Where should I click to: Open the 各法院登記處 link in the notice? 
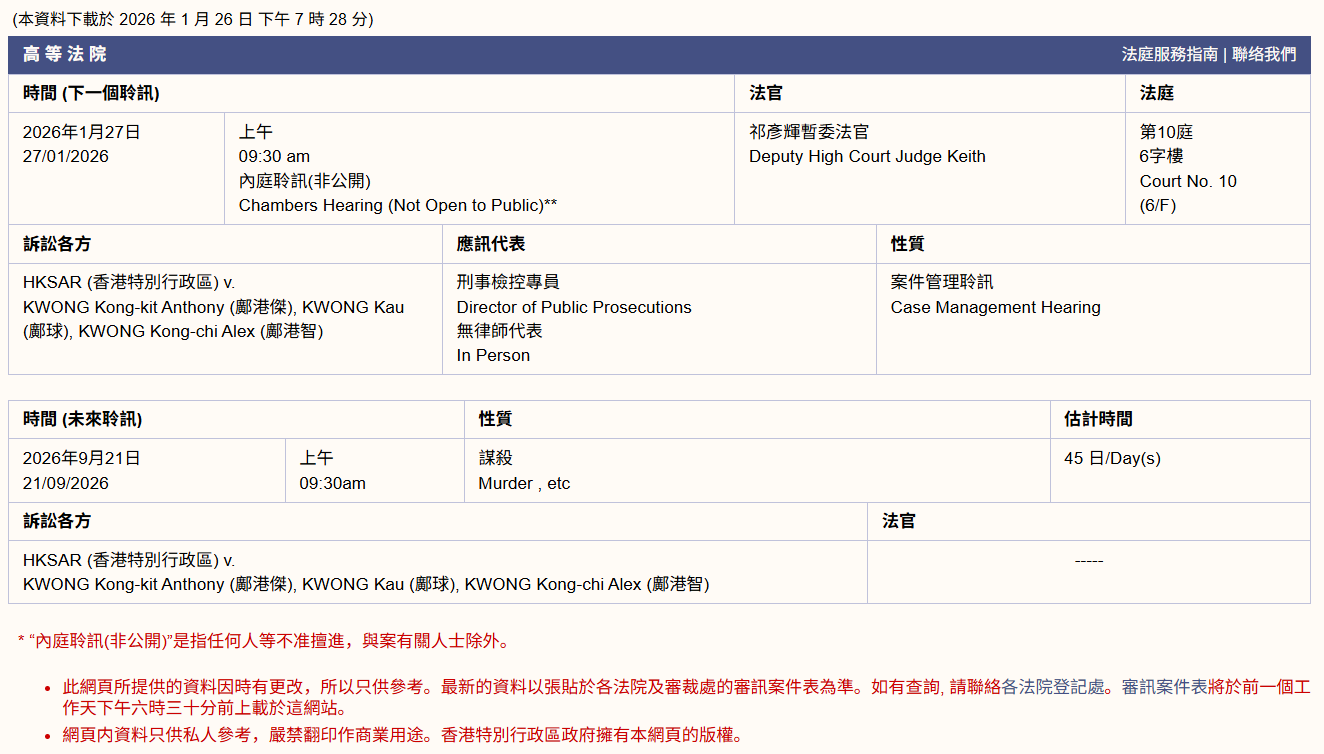tap(1054, 687)
